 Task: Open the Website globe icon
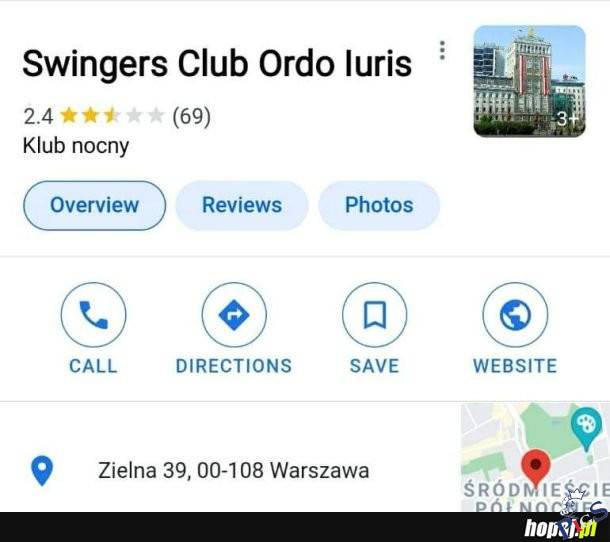pos(515,314)
